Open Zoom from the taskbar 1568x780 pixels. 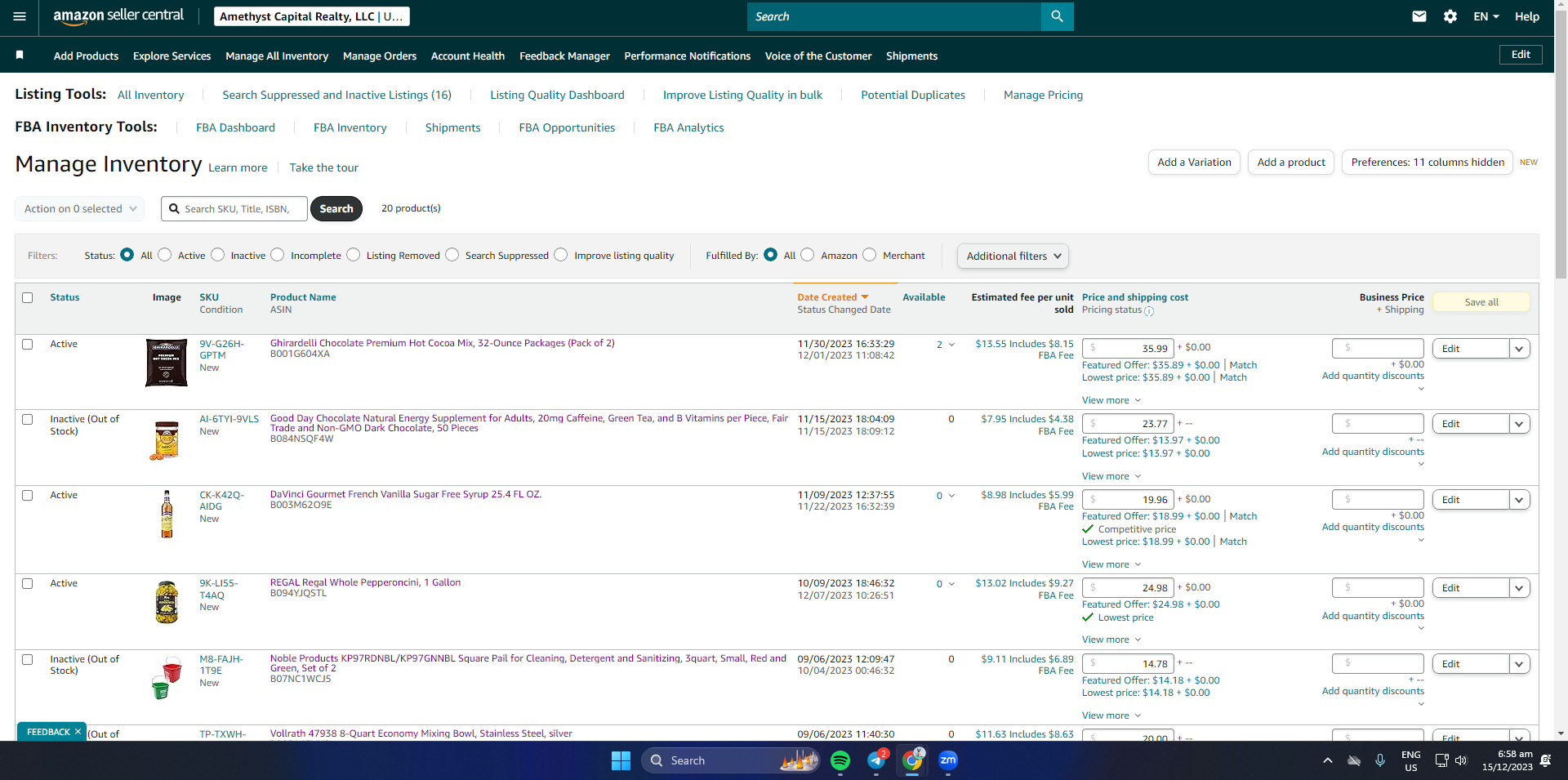pos(948,760)
